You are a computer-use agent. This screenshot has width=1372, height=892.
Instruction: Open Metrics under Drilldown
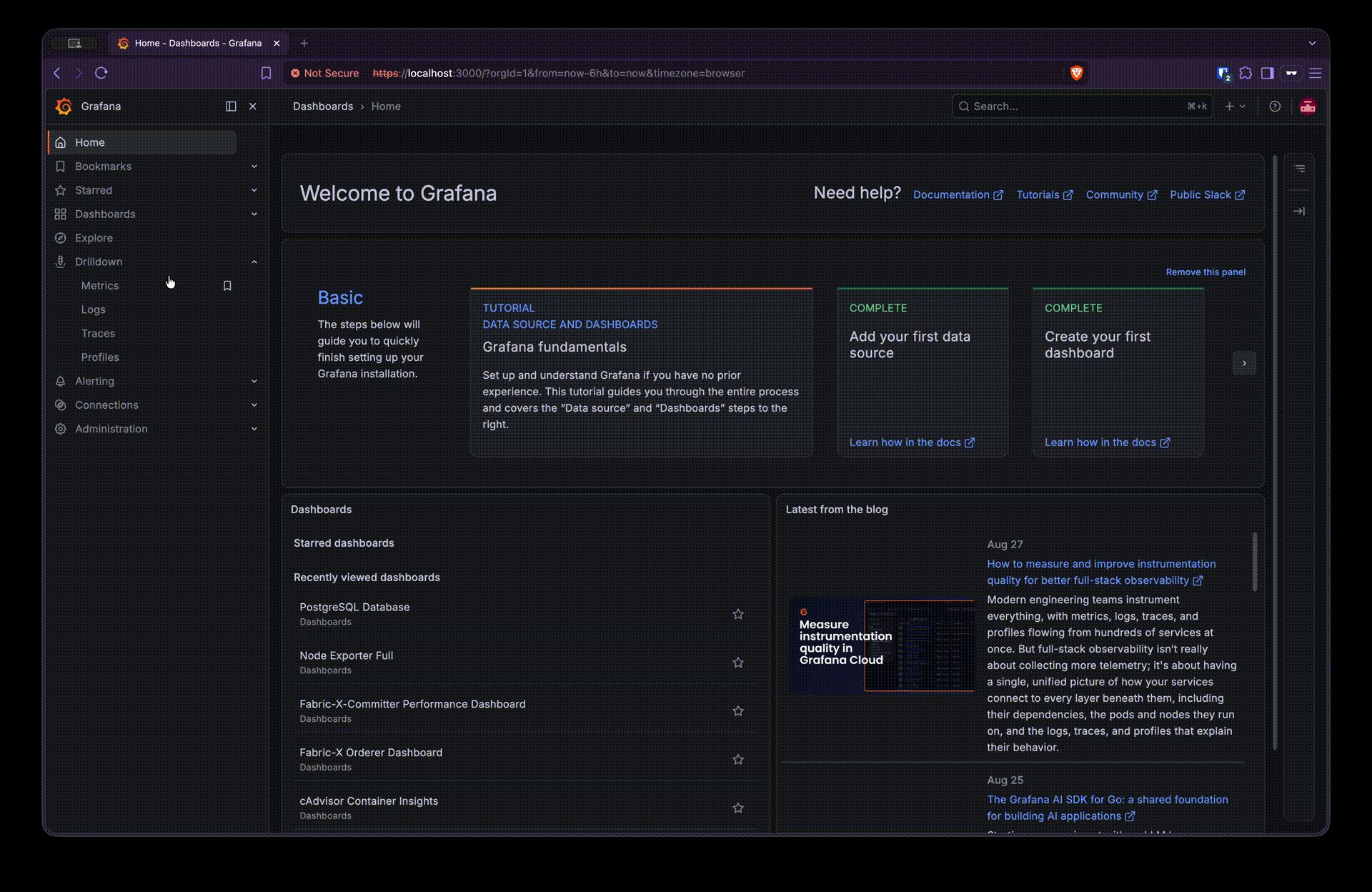coord(100,286)
